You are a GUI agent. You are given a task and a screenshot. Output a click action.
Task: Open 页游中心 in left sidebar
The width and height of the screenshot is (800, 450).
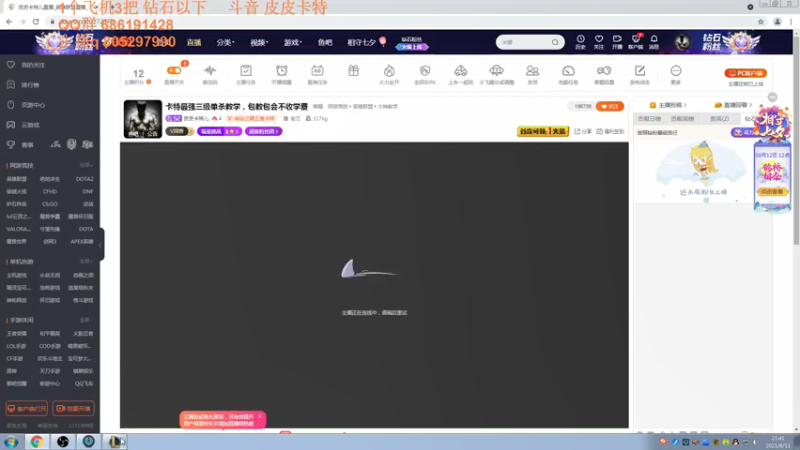[27, 105]
